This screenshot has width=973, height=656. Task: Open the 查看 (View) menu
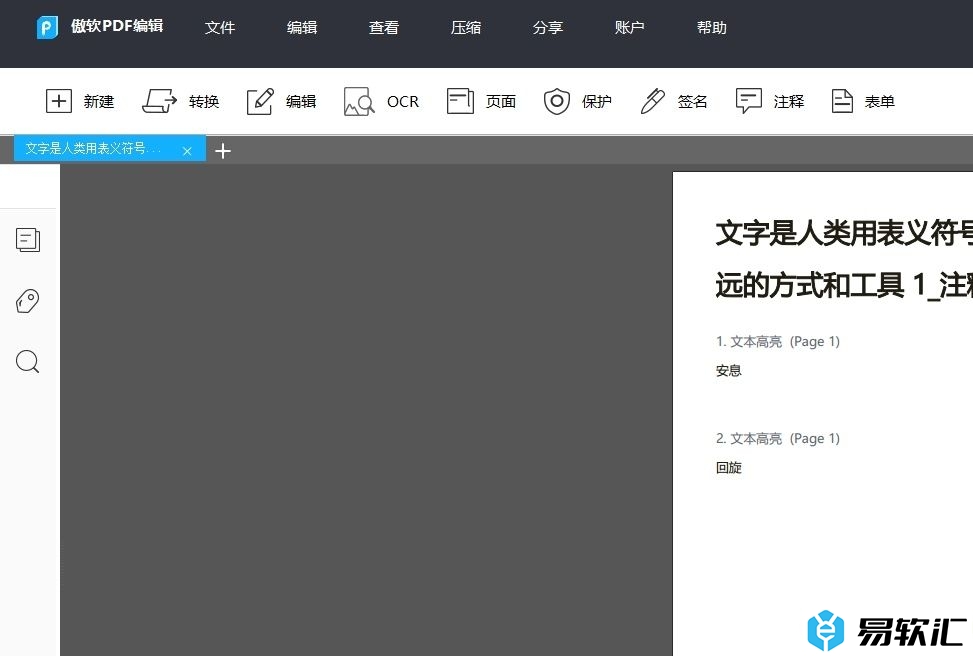click(384, 28)
